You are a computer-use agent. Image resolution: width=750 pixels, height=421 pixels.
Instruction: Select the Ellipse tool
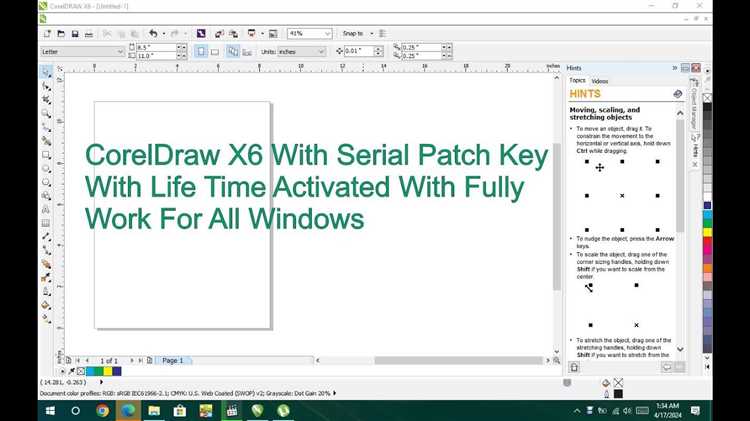pyautogui.click(x=46, y=168)
